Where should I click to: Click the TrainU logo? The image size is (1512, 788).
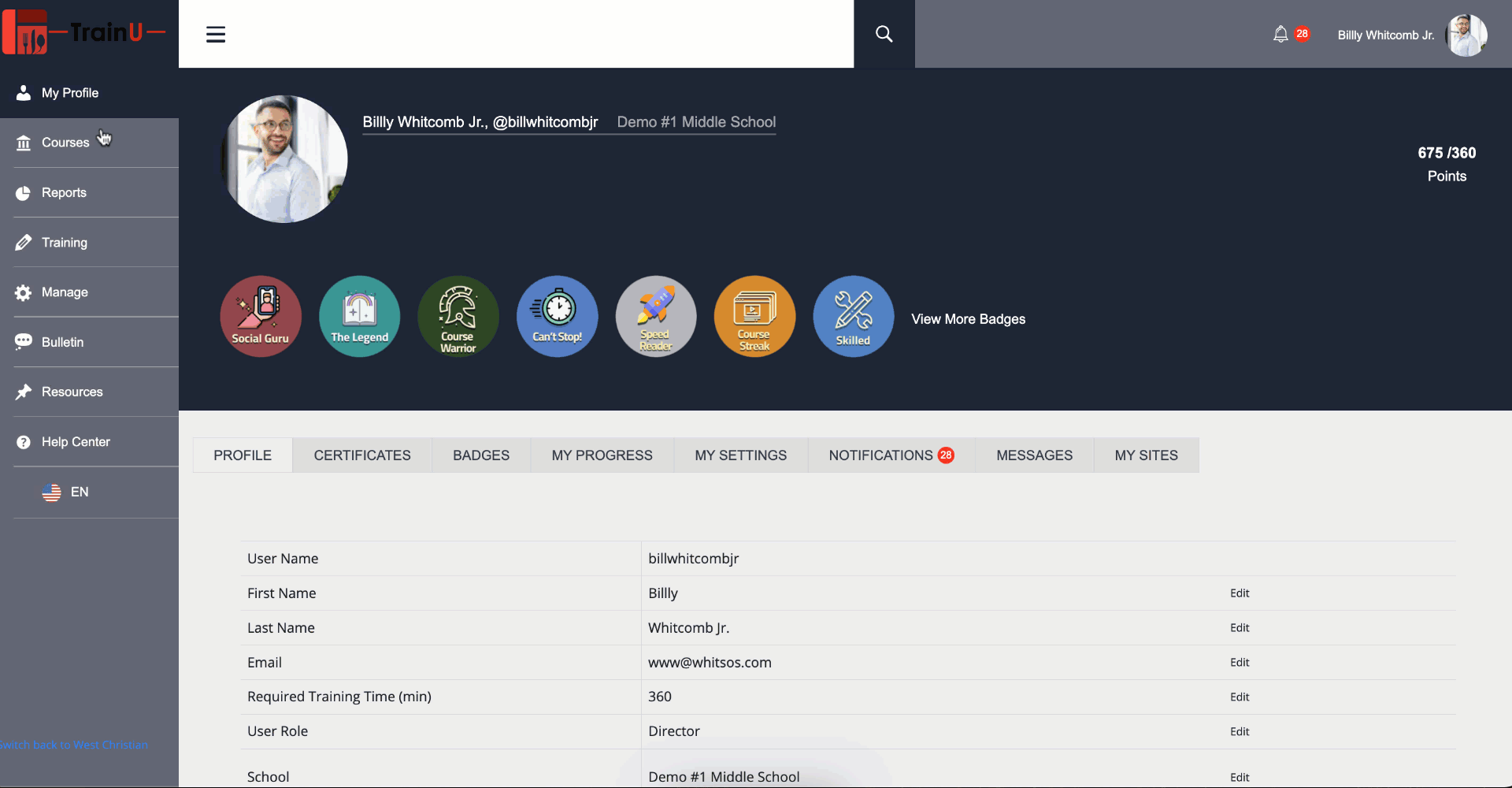tap(85, 33)
